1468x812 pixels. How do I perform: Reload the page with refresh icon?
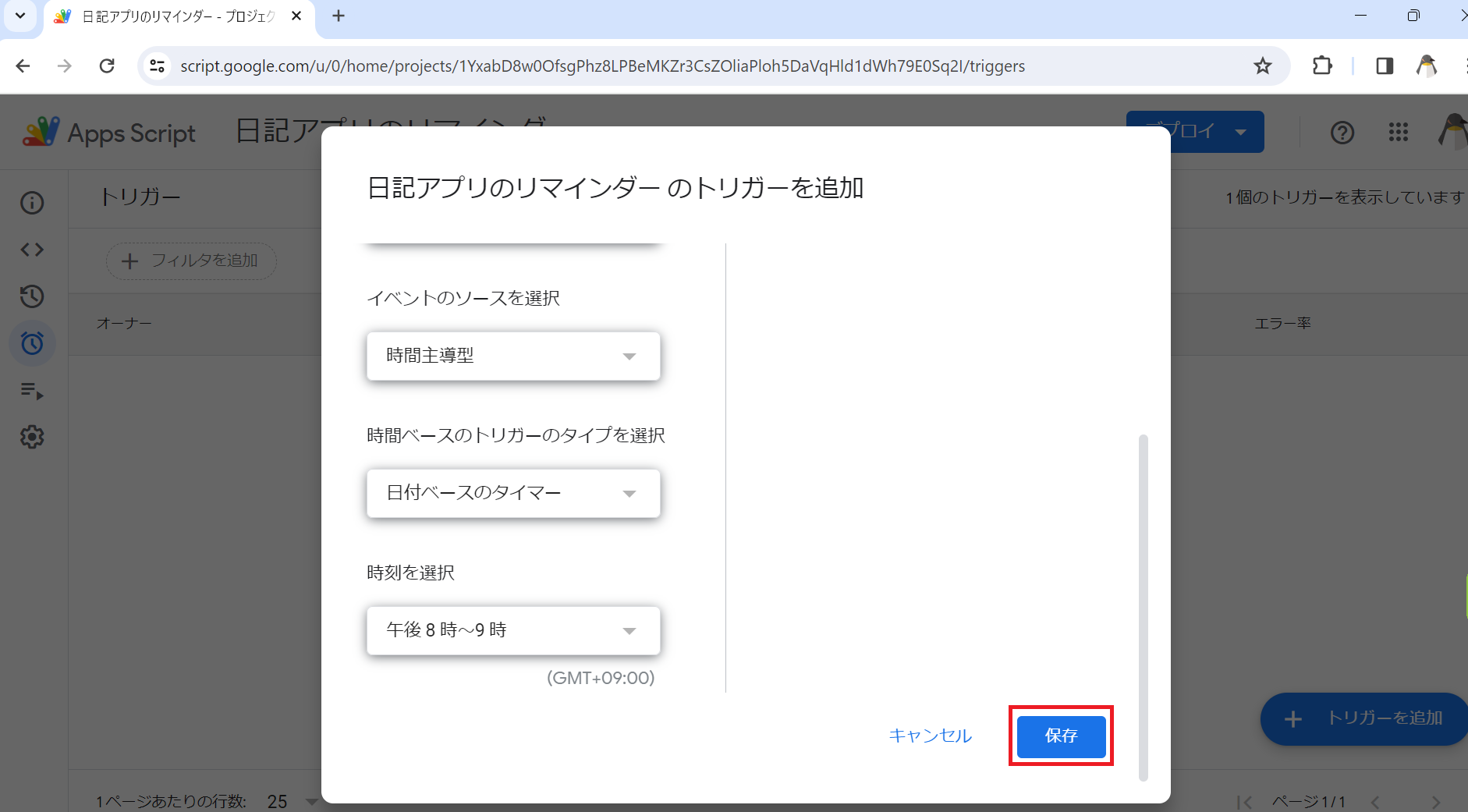pyautogui.click(x=107, y=66)
